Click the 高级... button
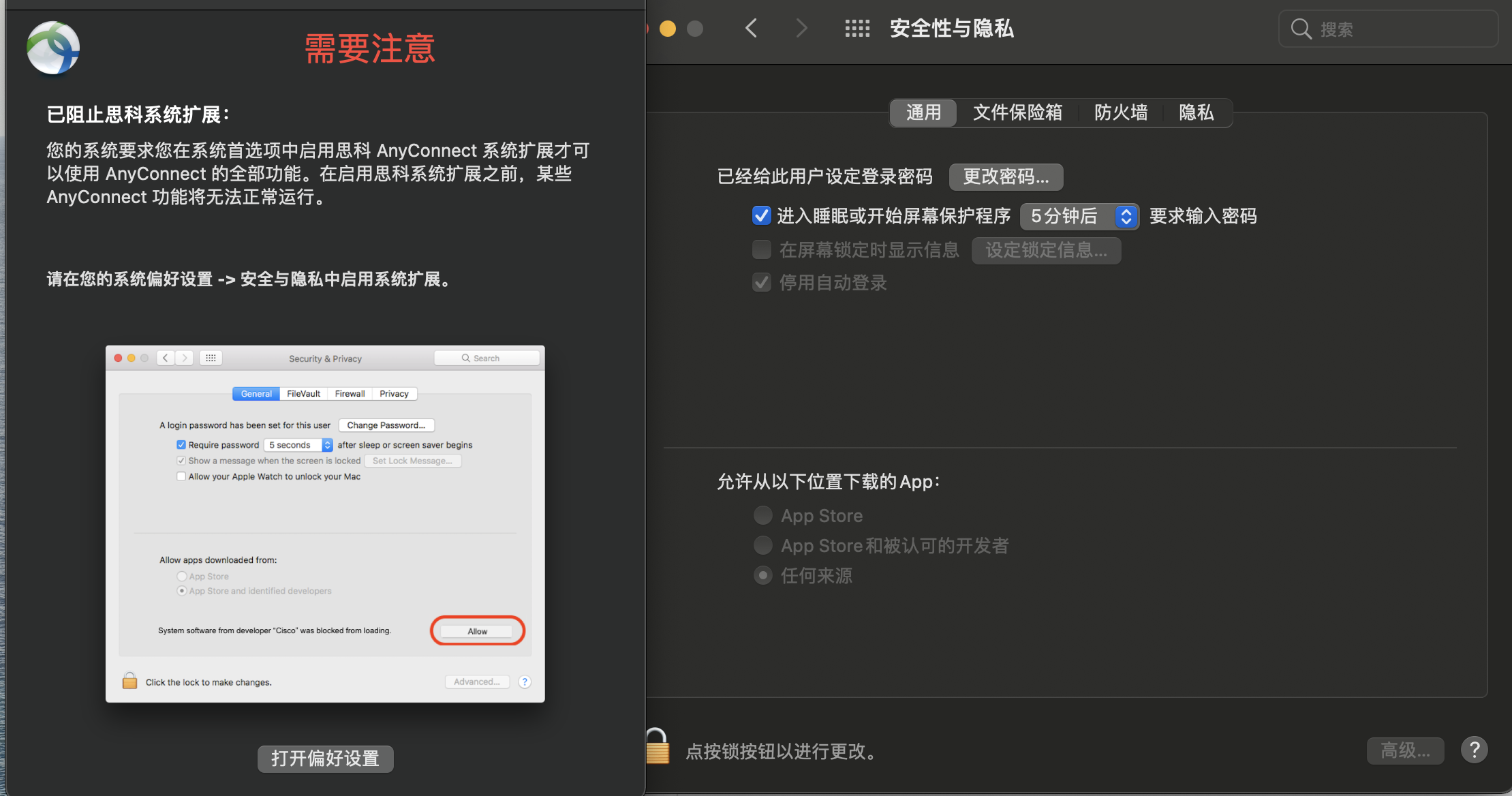The height and width of the screenshot is (796, 1512). (1405, 751)
